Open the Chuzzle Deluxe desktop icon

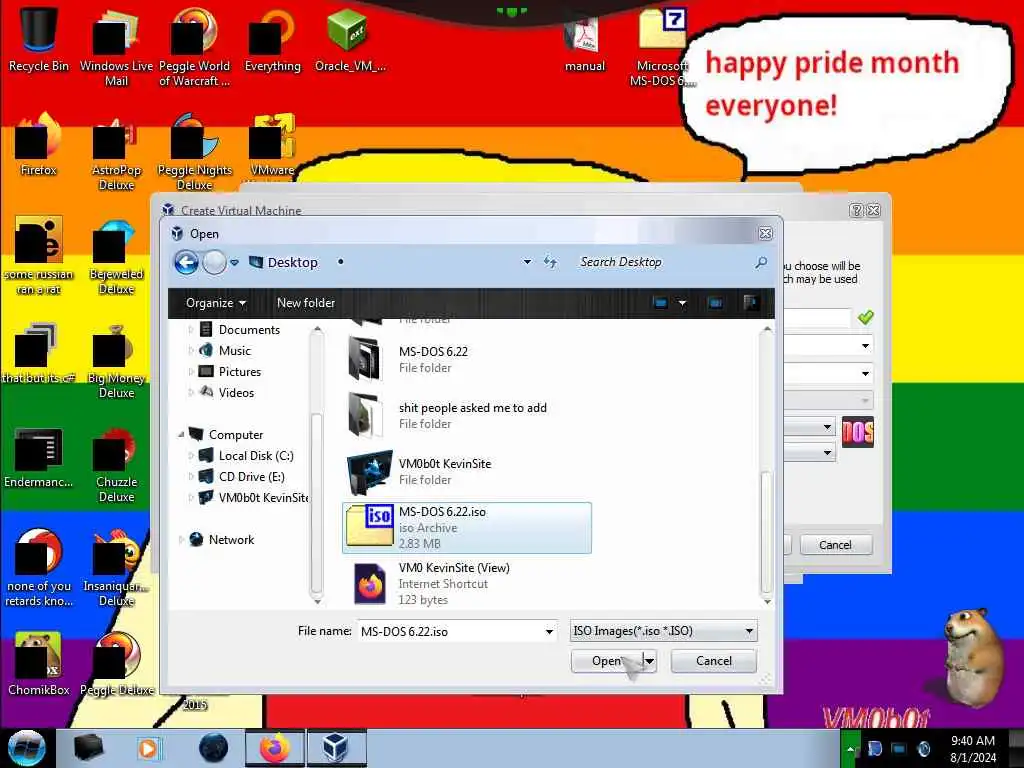point(116,464)
